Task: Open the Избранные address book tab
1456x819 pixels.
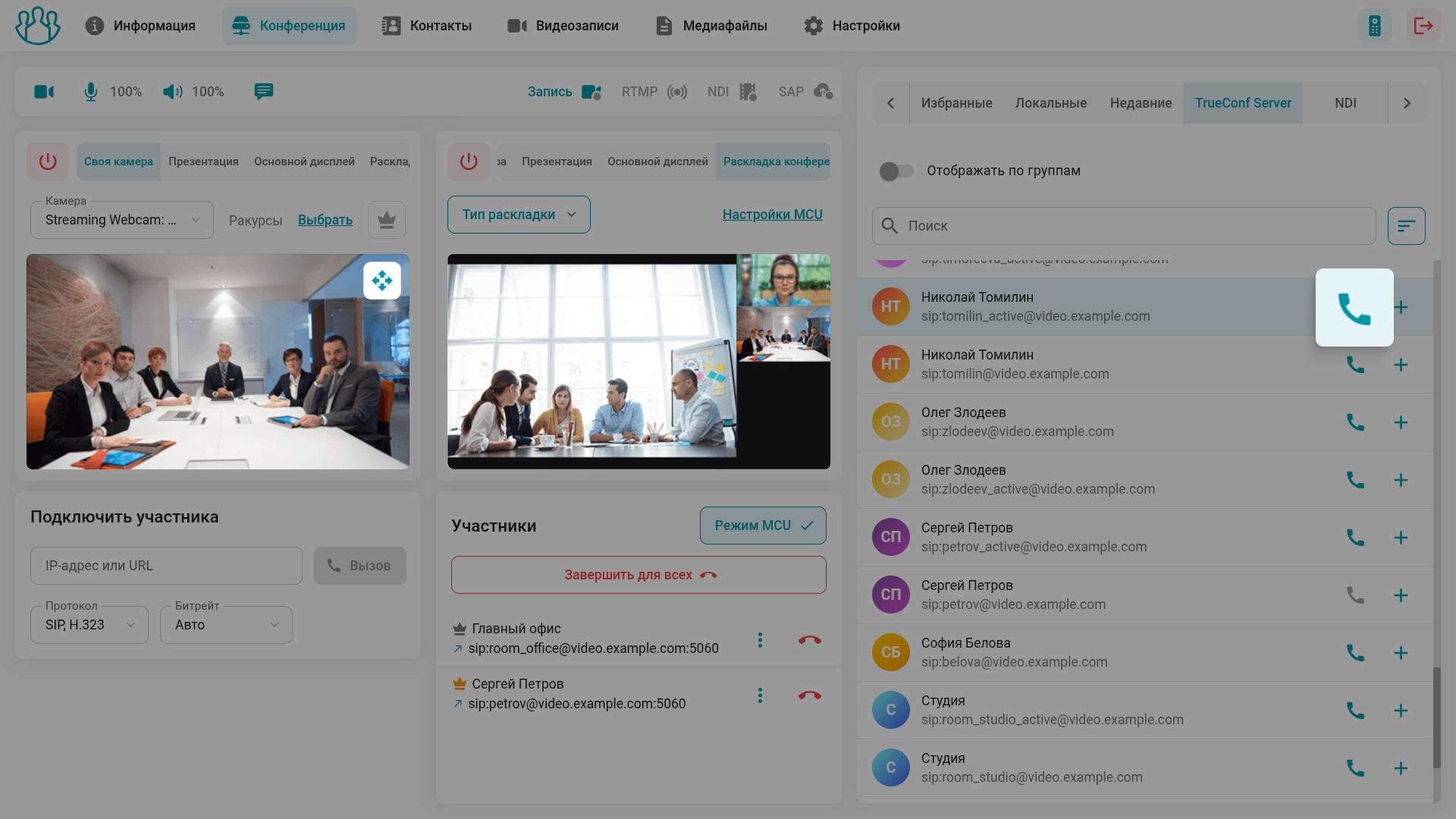Action: pyautogui.click(x=956, y=103)
